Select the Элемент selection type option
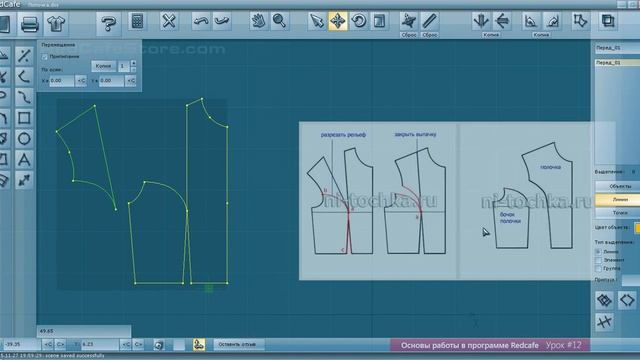 click(x=598, y=260)
